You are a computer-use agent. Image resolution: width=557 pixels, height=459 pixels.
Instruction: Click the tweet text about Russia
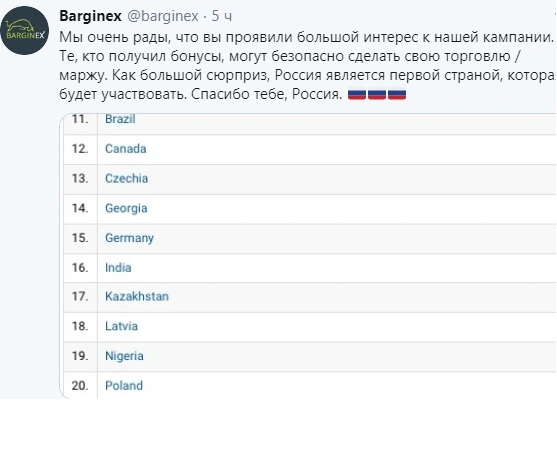pyautogui.click(x=307, y=65)
